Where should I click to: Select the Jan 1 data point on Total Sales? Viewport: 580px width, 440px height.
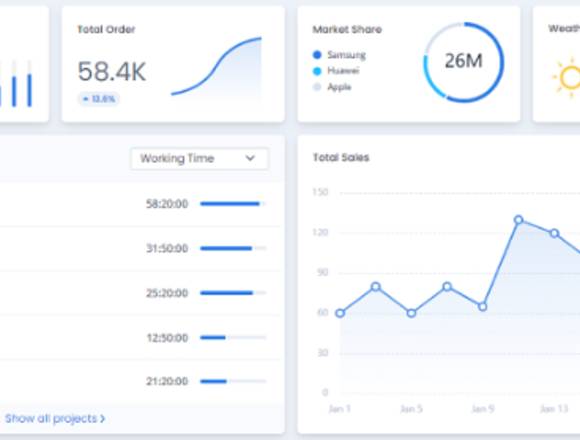pos(340,313)
